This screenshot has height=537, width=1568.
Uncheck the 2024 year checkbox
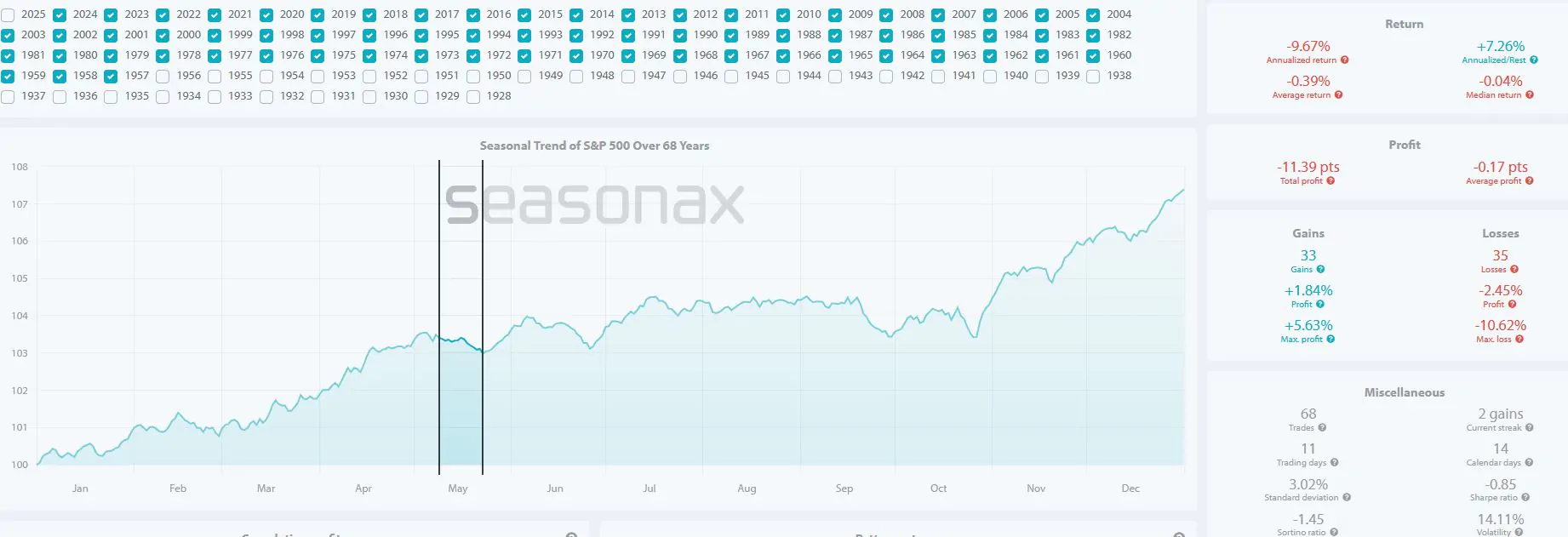pos(60,15)
